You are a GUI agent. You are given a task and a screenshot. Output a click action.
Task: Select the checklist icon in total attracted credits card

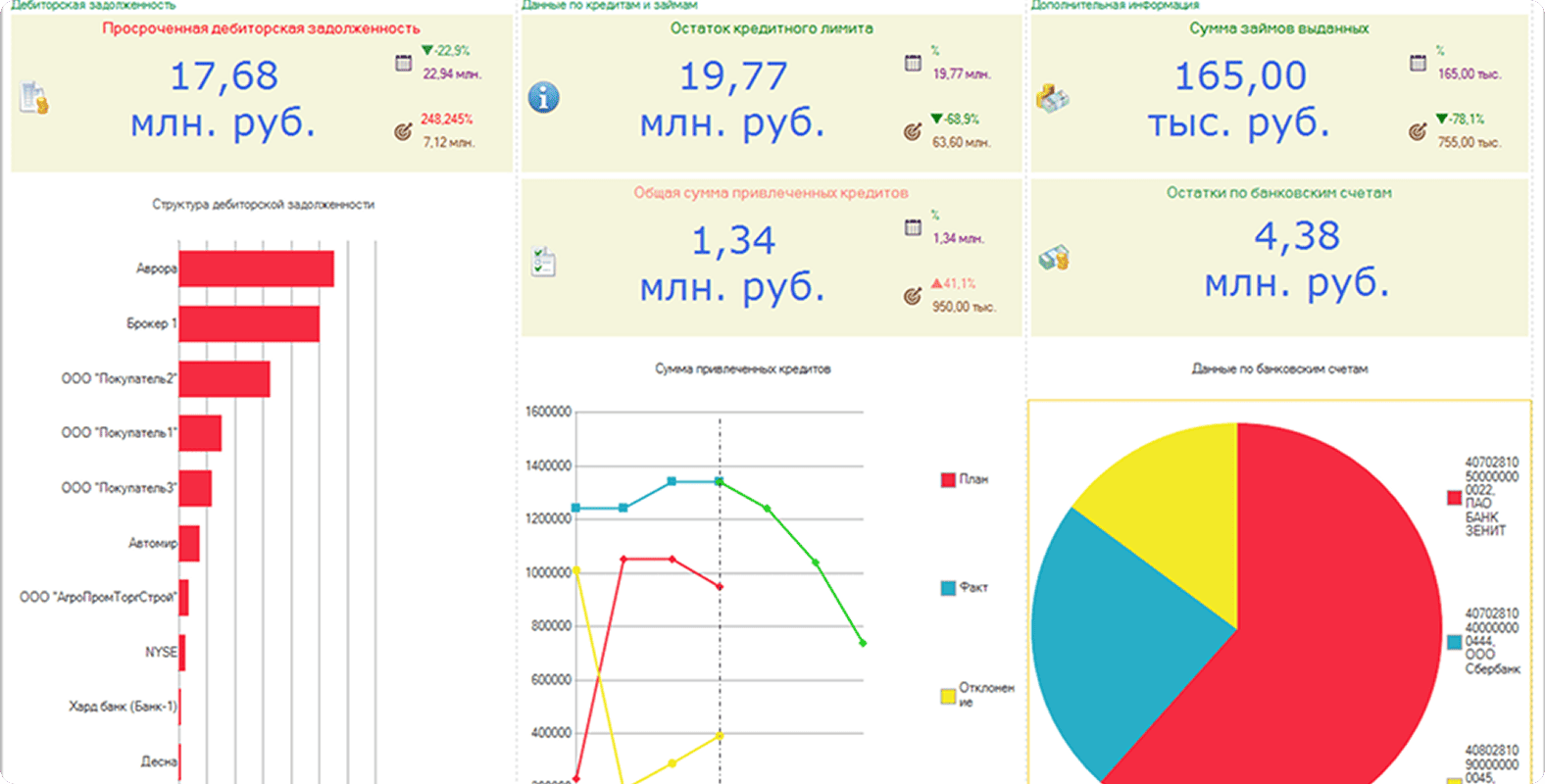(543, 261)
